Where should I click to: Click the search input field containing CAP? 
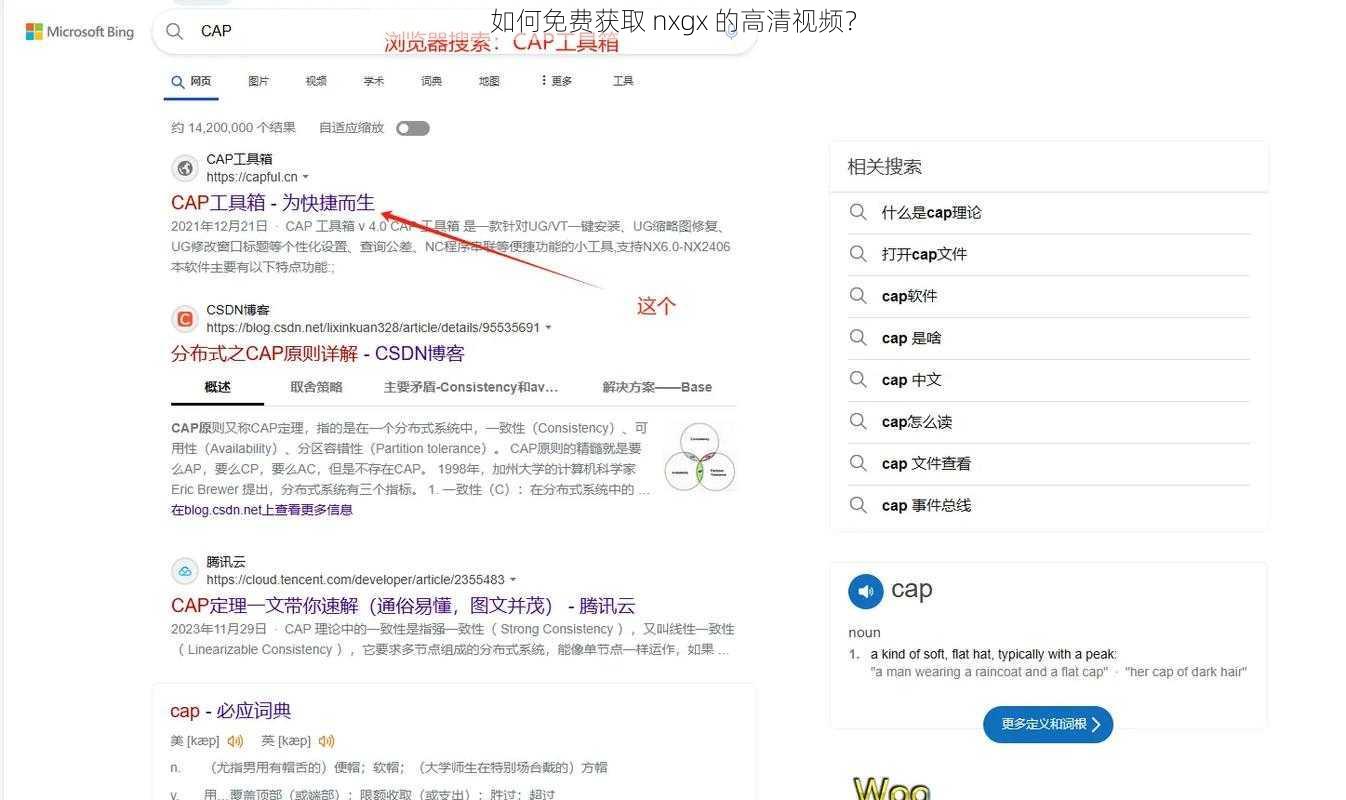[455, 31]
